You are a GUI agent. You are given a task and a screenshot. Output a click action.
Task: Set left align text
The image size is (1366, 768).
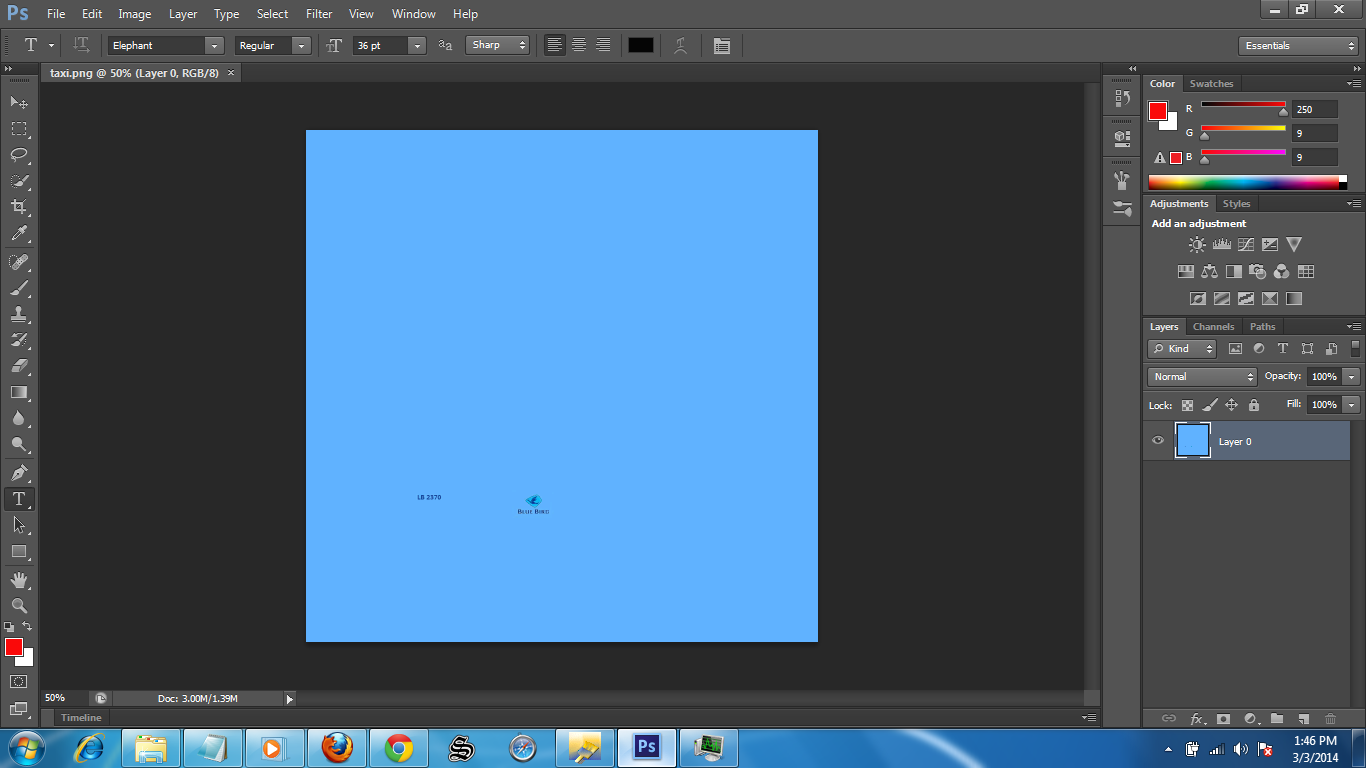tap(555, 45)
